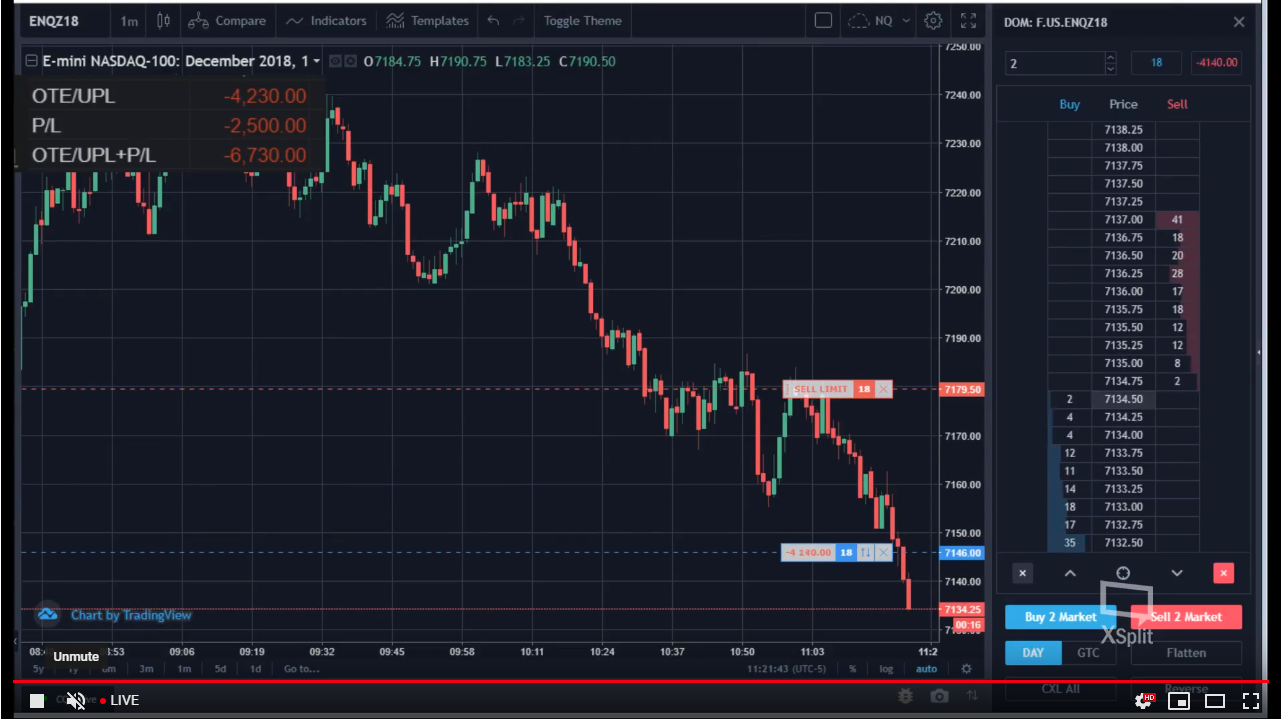Click Buy 2 Market button
Screen dimensions: 1282x726
(1060, 617)
